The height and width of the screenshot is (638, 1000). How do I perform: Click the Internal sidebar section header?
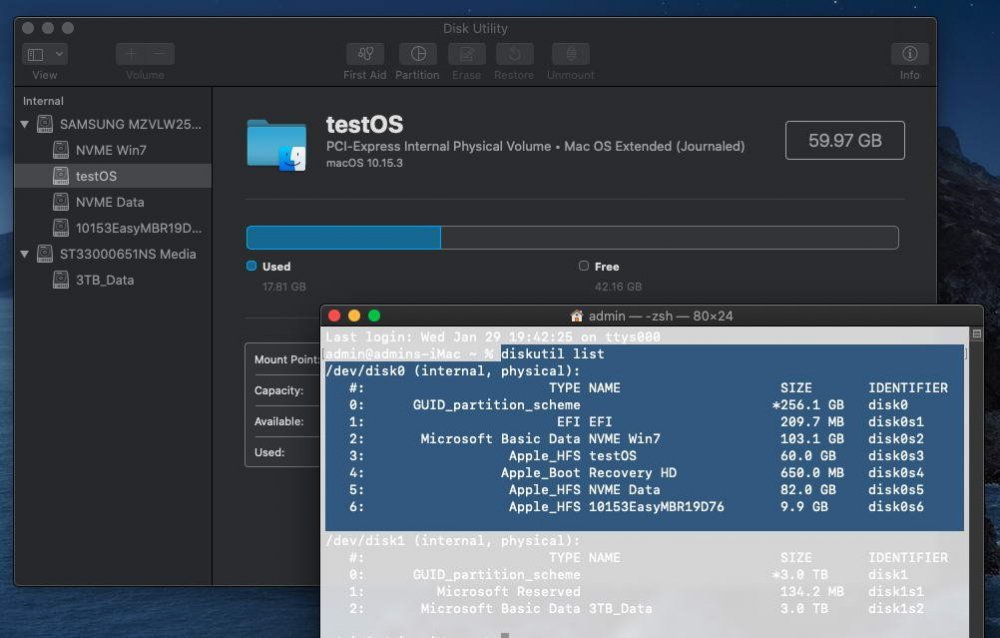[43, 101]
